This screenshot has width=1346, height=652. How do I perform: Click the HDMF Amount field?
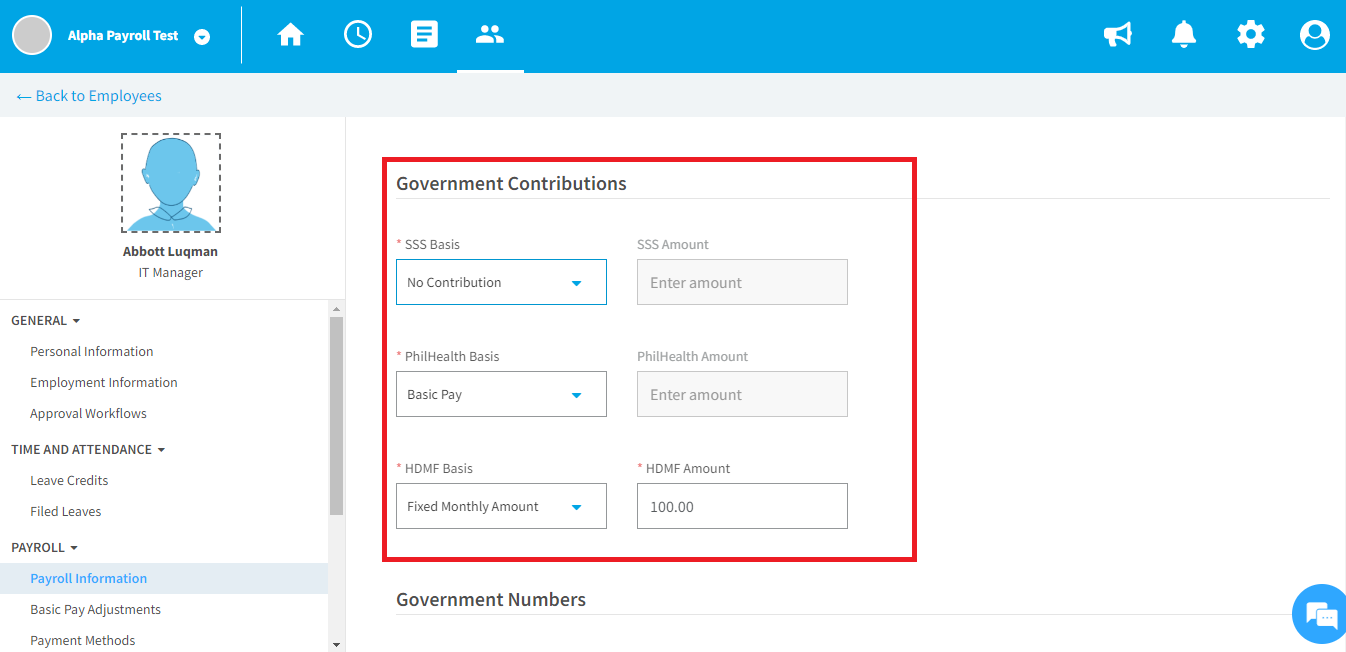(x=742, y=506)
